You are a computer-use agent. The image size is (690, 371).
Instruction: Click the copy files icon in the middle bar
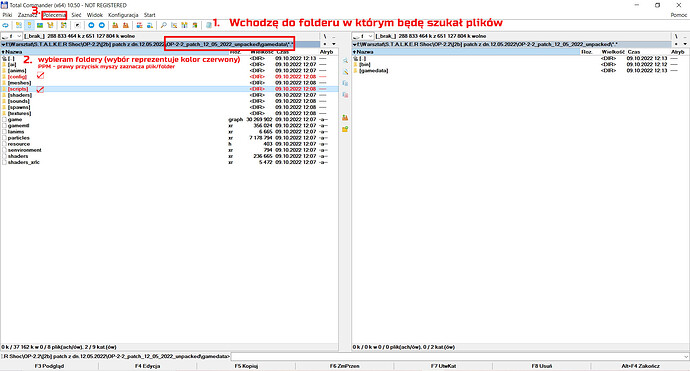pyautogui.click(x=345, y=83)
